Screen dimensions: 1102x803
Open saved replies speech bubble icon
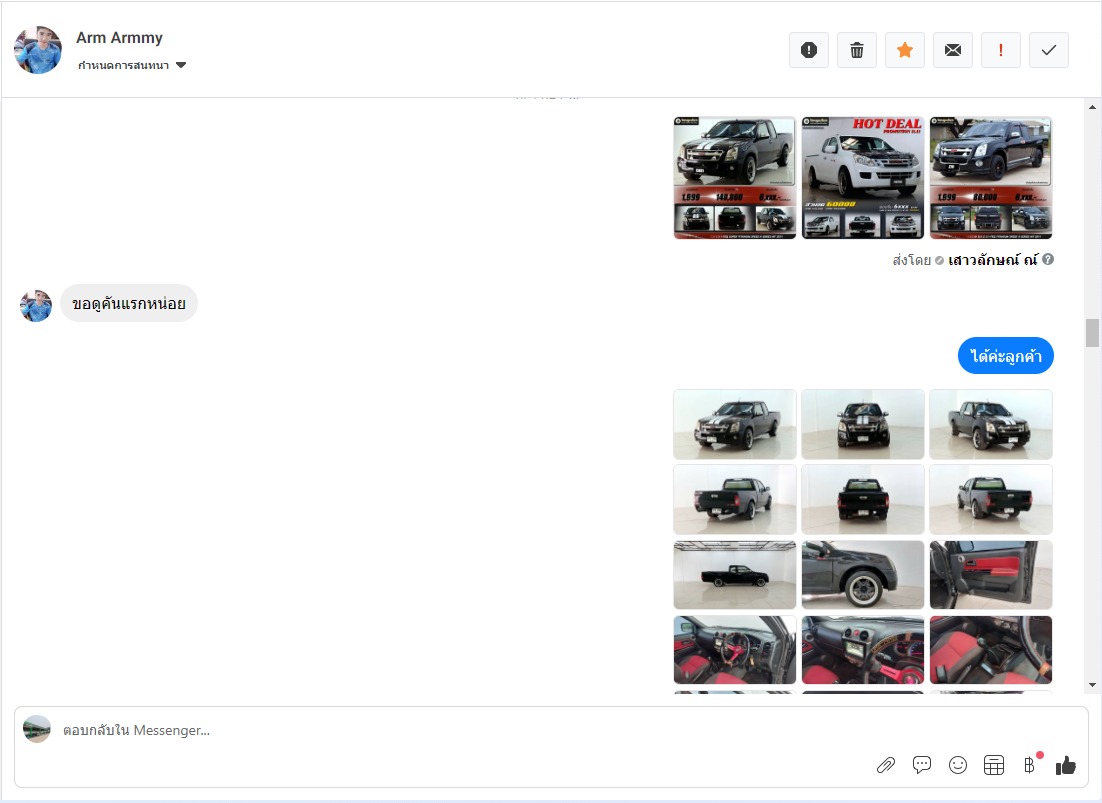click(921, 765)
